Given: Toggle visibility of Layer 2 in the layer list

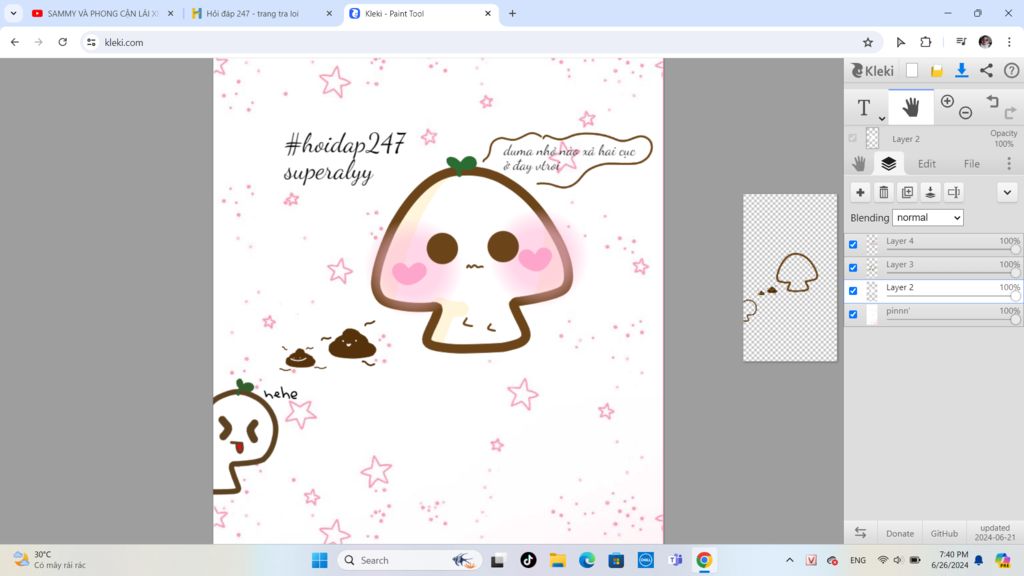Looking at the screenshot, I should [853, 291].
